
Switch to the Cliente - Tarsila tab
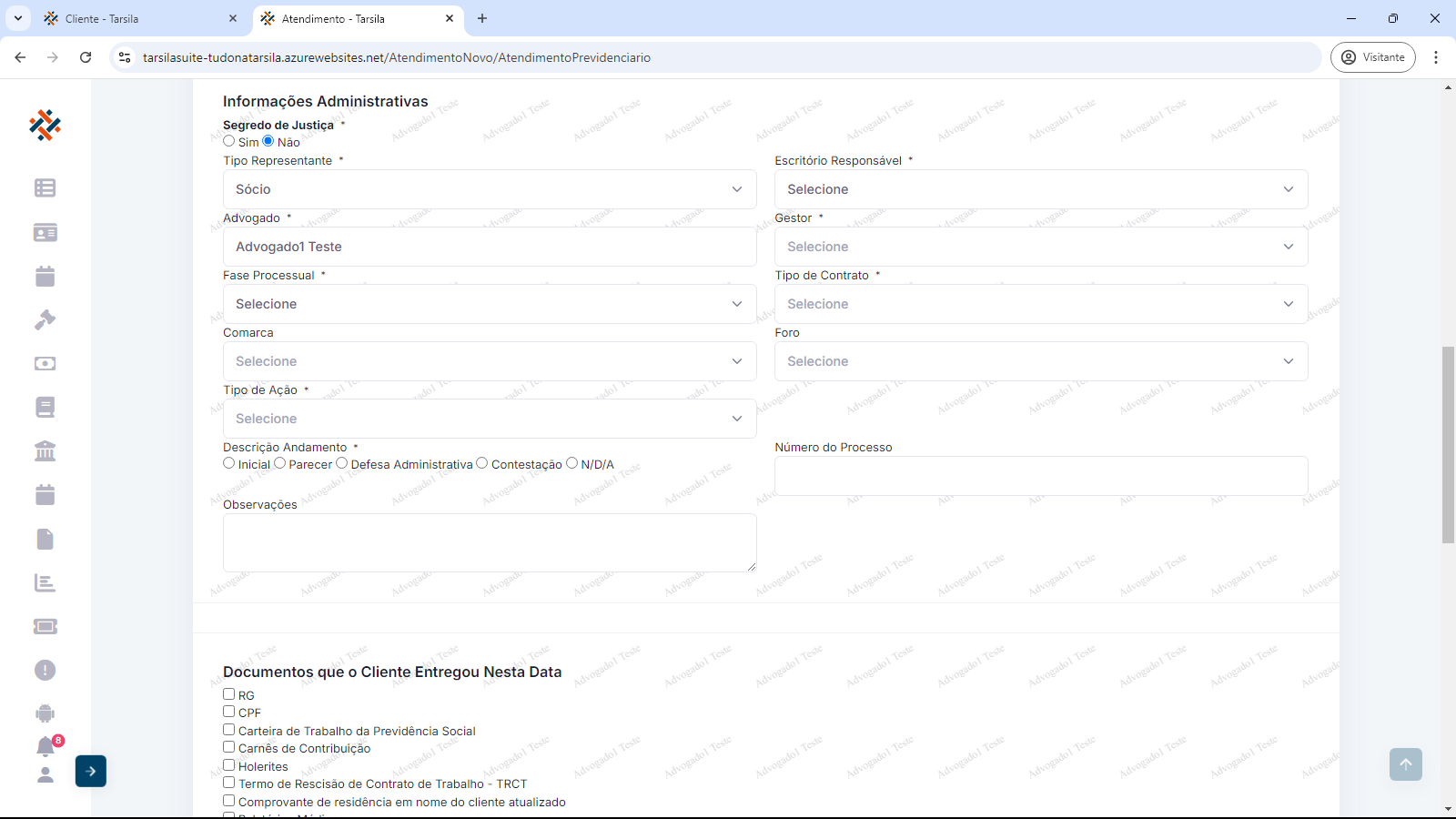(x=136, y=18)
